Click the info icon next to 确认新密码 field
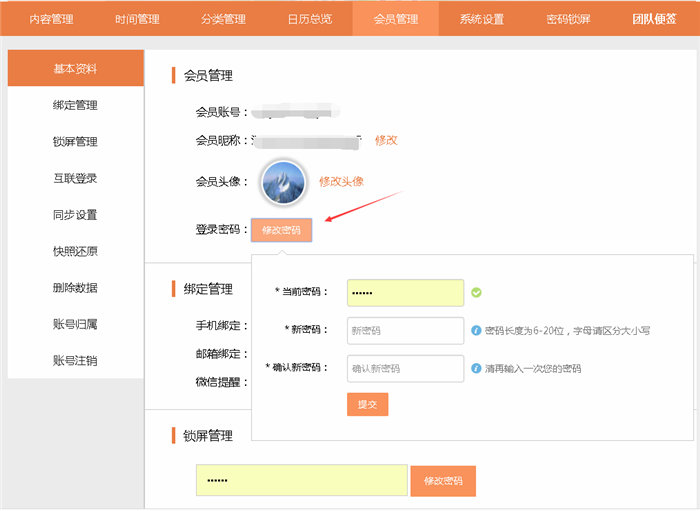700x511 pixels. point(476,368)
